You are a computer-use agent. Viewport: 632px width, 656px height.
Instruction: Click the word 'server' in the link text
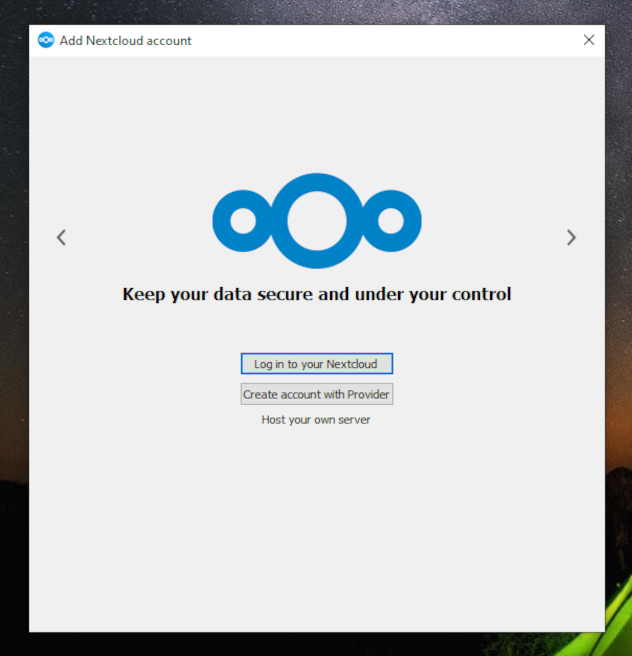click(x=354, y=420)
